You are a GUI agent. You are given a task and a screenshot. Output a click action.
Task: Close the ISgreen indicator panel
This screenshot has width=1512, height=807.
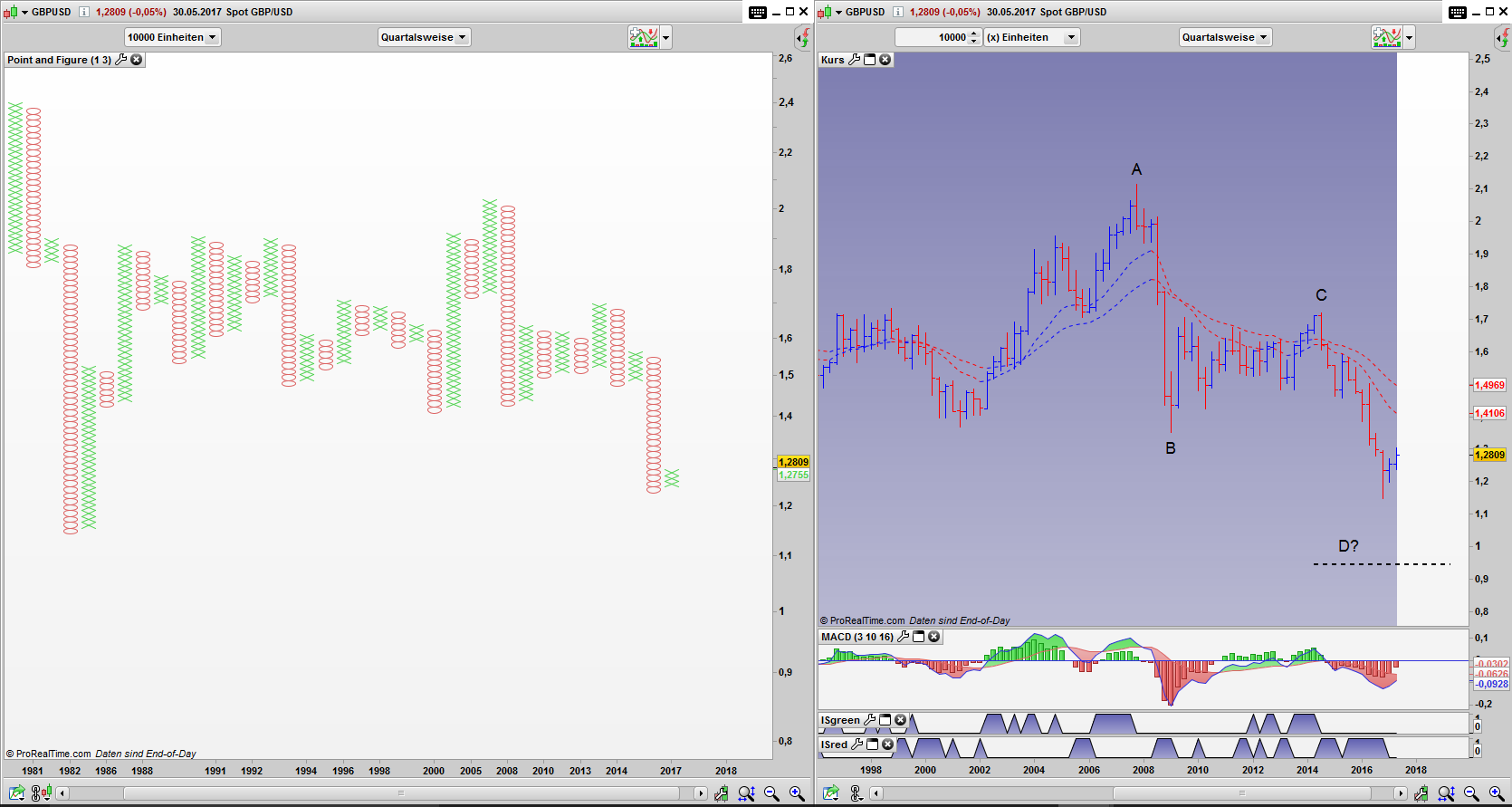coord(901,720)
